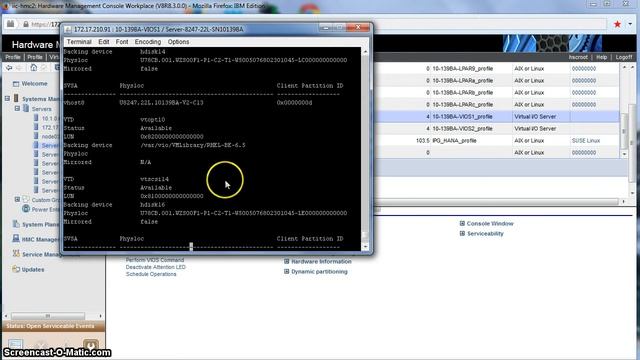The width and height of the screenshot is (640, 360).
Task: Click the navigation pane horizontal scrollbar thumb
Action: coord(48,316)
